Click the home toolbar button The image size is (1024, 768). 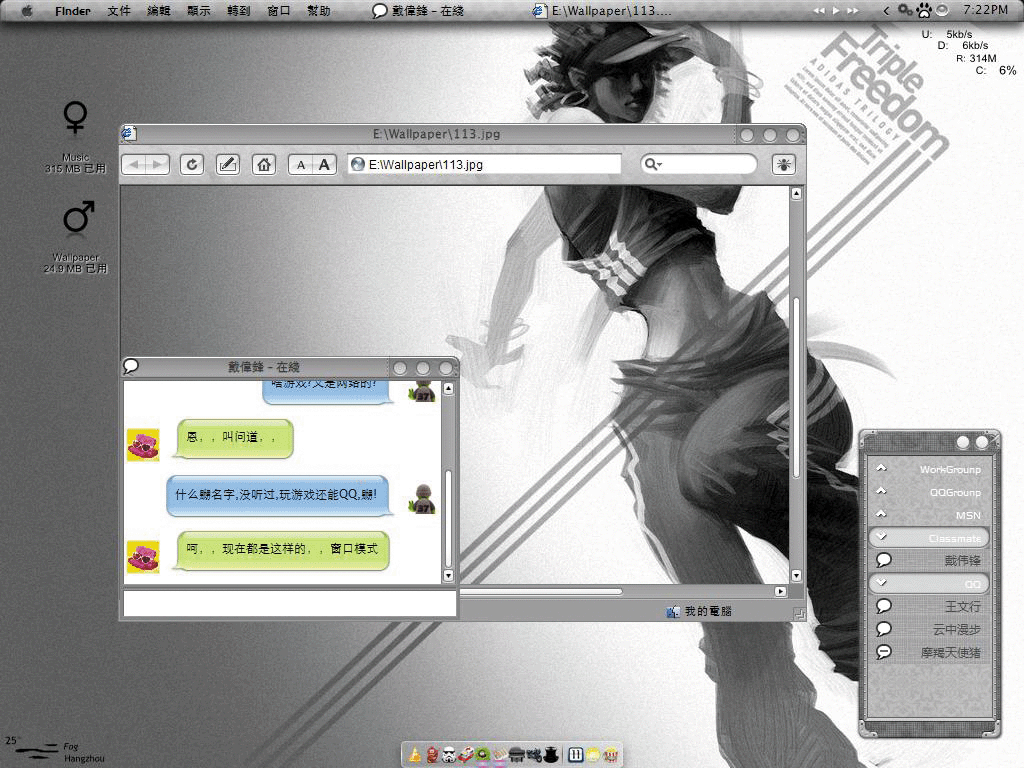point(264,165)
